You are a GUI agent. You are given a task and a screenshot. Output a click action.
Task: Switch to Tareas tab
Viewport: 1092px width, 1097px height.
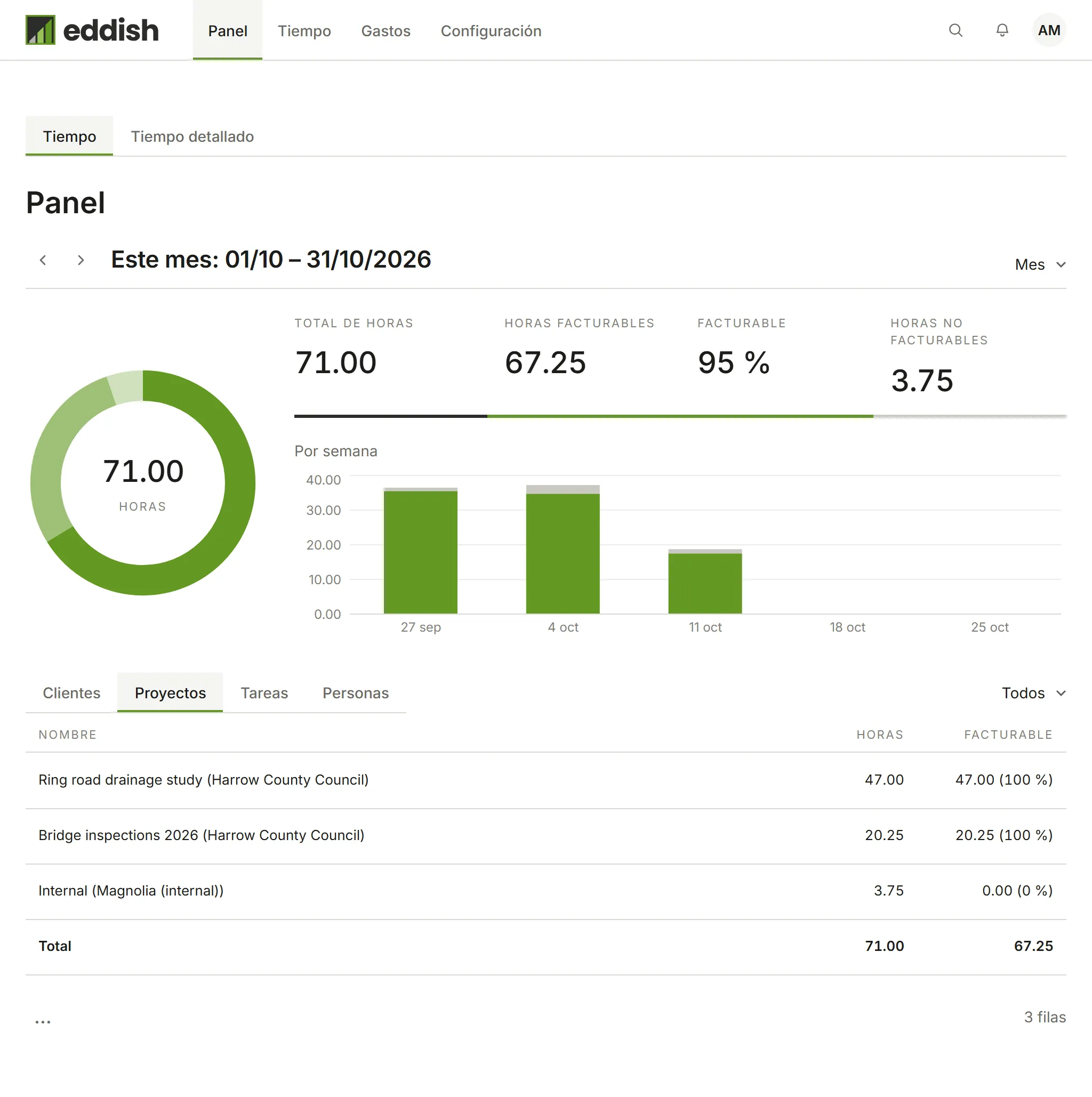[x=264, y=693]
